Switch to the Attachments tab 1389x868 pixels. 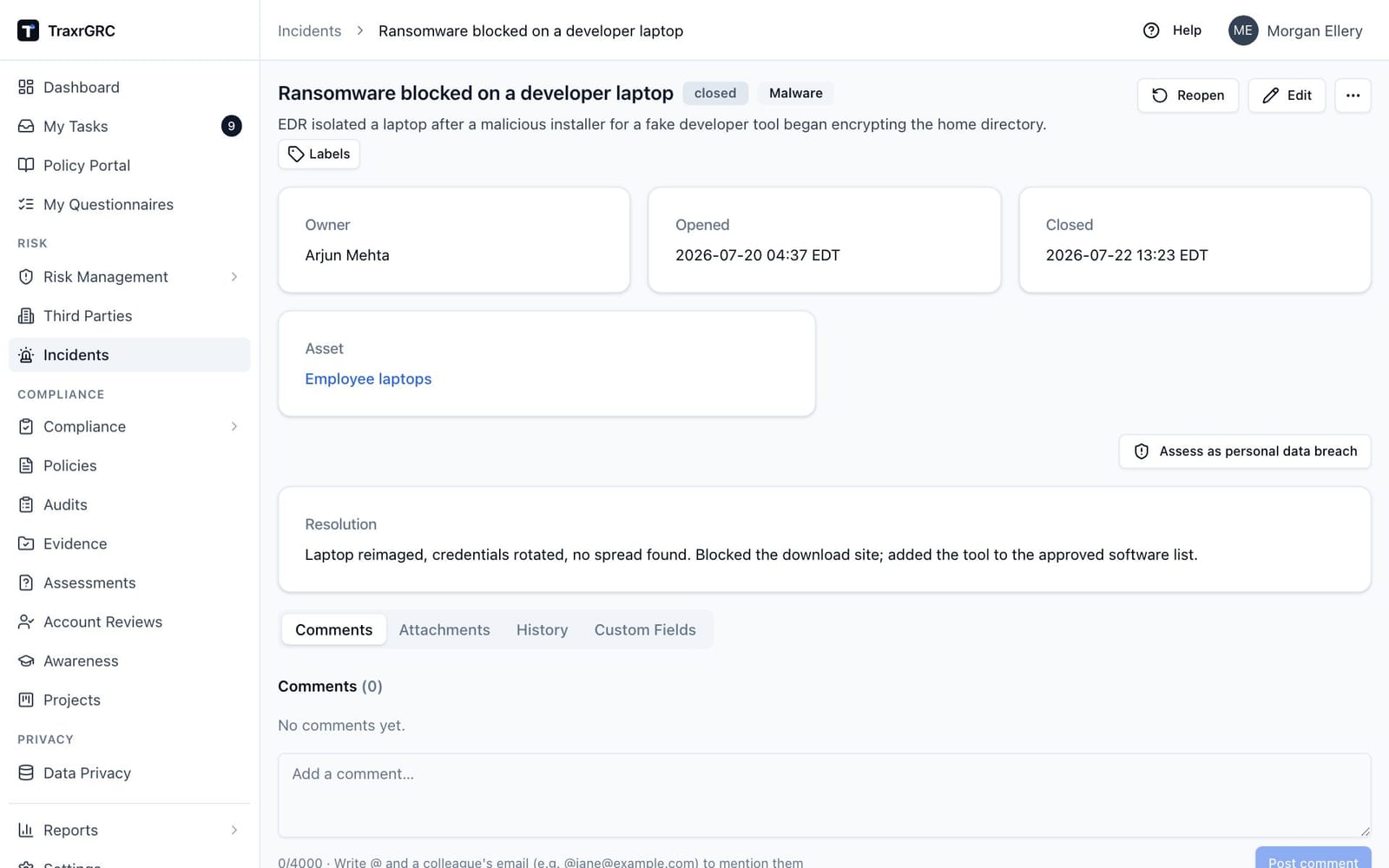[444, 629]
